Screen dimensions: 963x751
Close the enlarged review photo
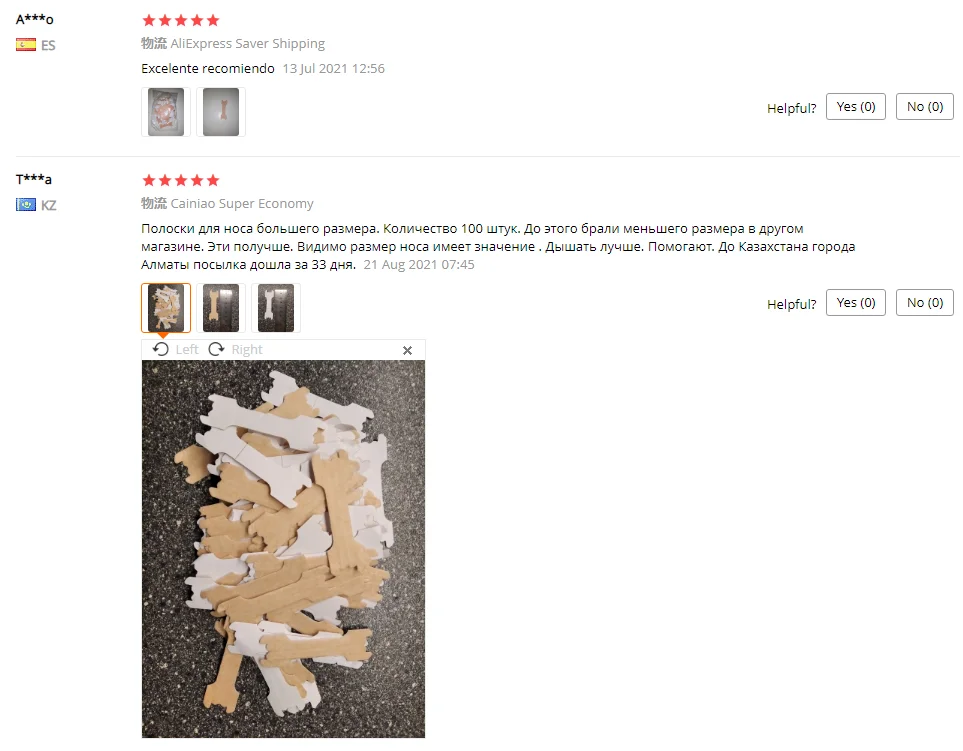click(407, 350)
